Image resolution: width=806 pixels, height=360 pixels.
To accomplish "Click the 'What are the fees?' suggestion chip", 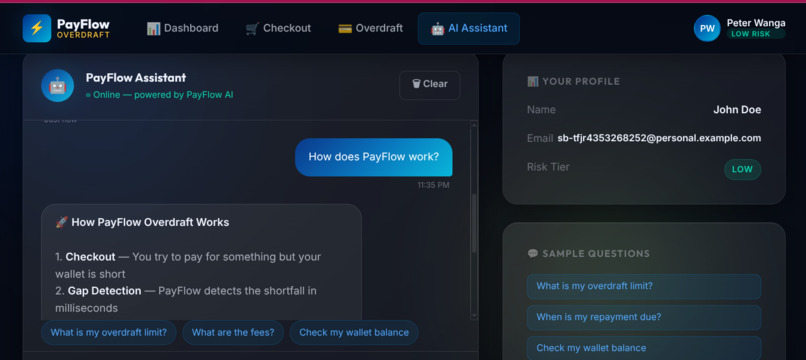I will pyautogui.click(x=233, y=333).
